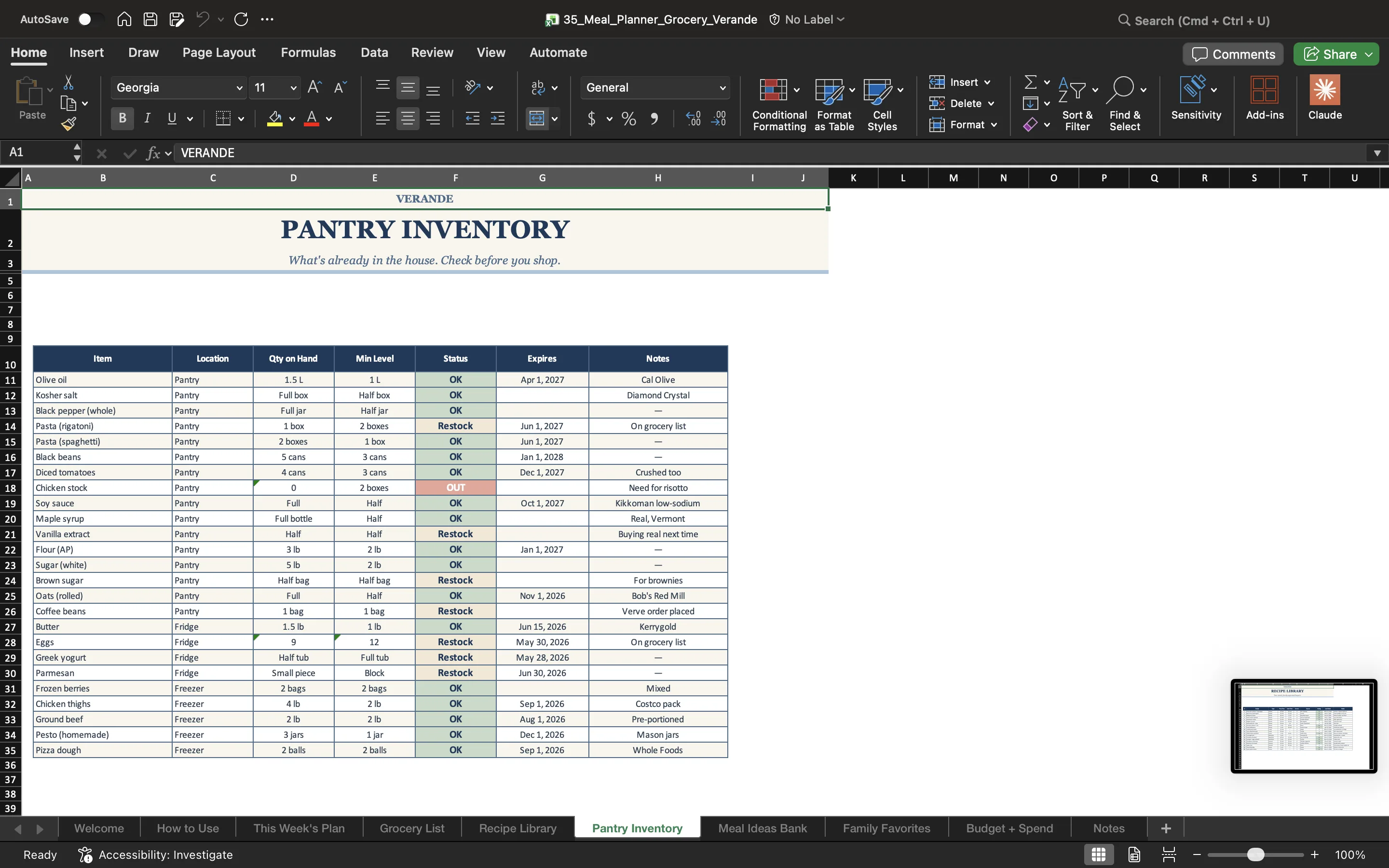Screen dimensions: 1389x868
Task: Click the Increase Font Size icon
Action: point(314,87)
